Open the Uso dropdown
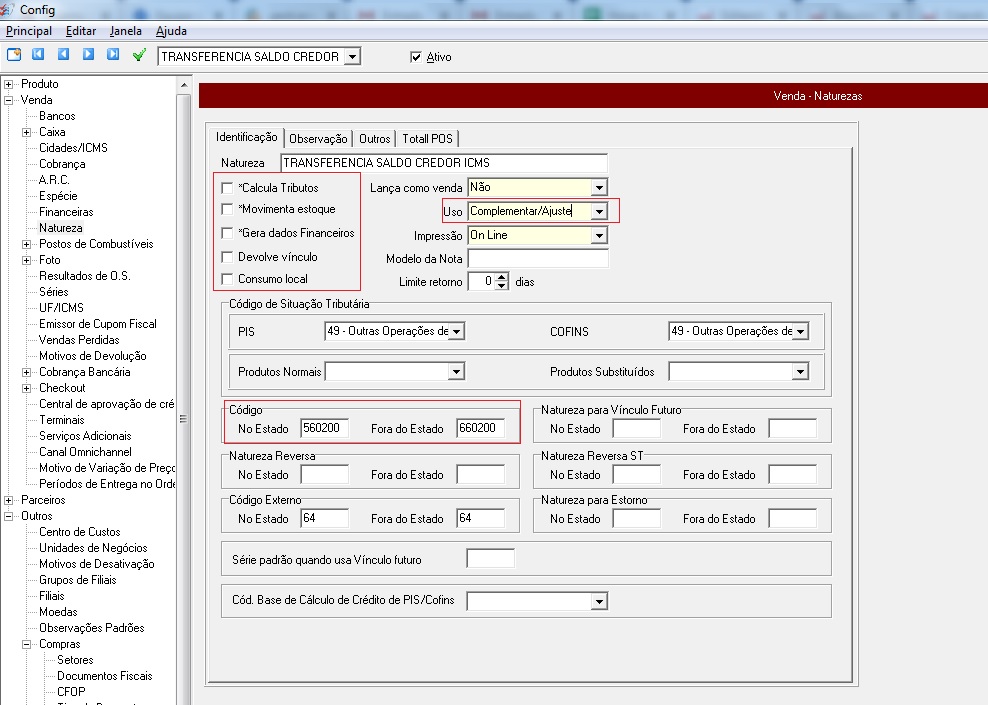Image resolution: width=988 pixels, height=705 pixels. (x=598, y=211)
